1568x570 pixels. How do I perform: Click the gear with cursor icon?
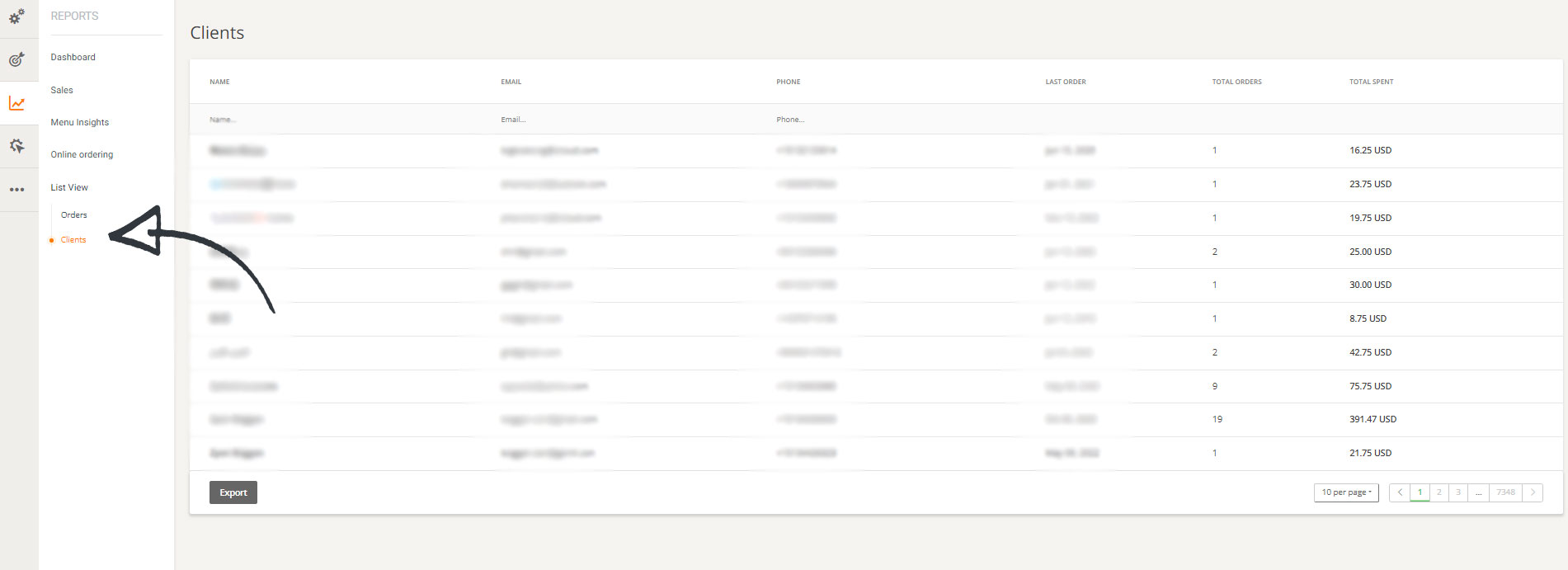[16, 146]
